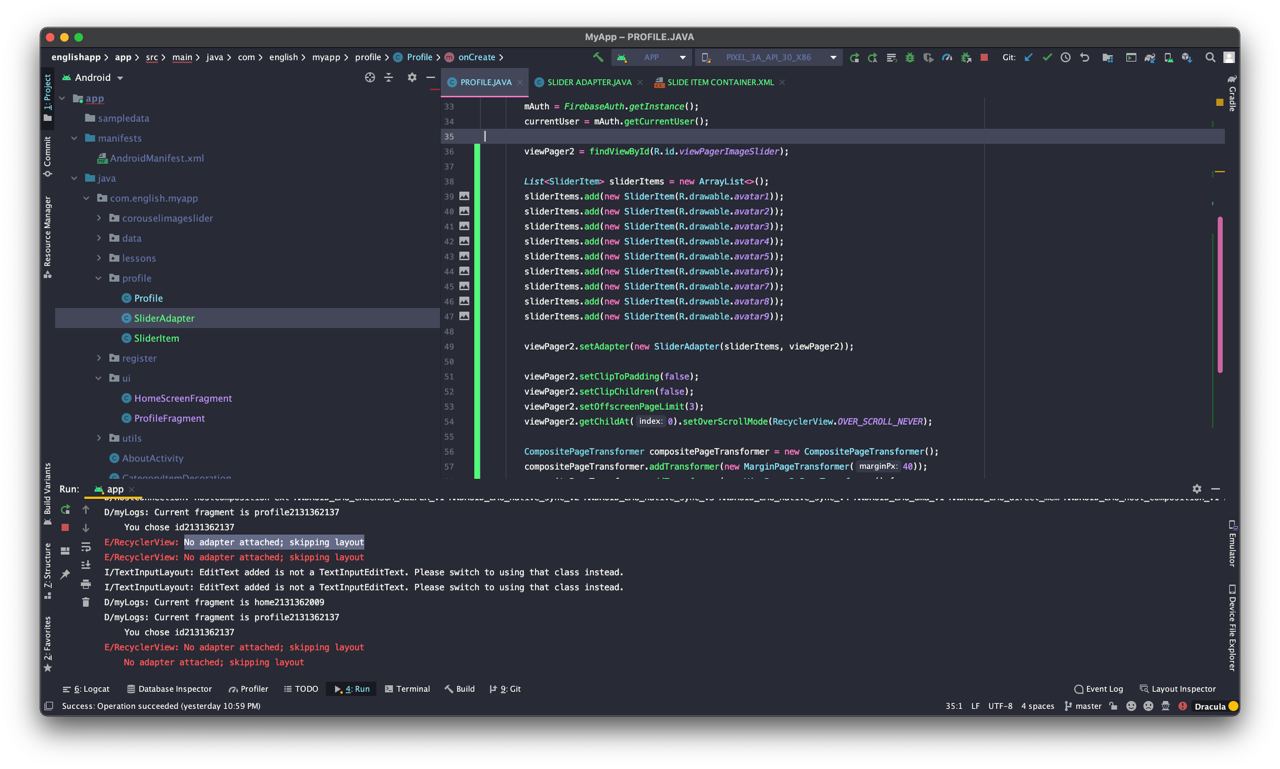Open the Terminal tool tab
Image resolution: width=1280 pixels, height=769 pixels.
pyautogui.click(x=407, y=689)
